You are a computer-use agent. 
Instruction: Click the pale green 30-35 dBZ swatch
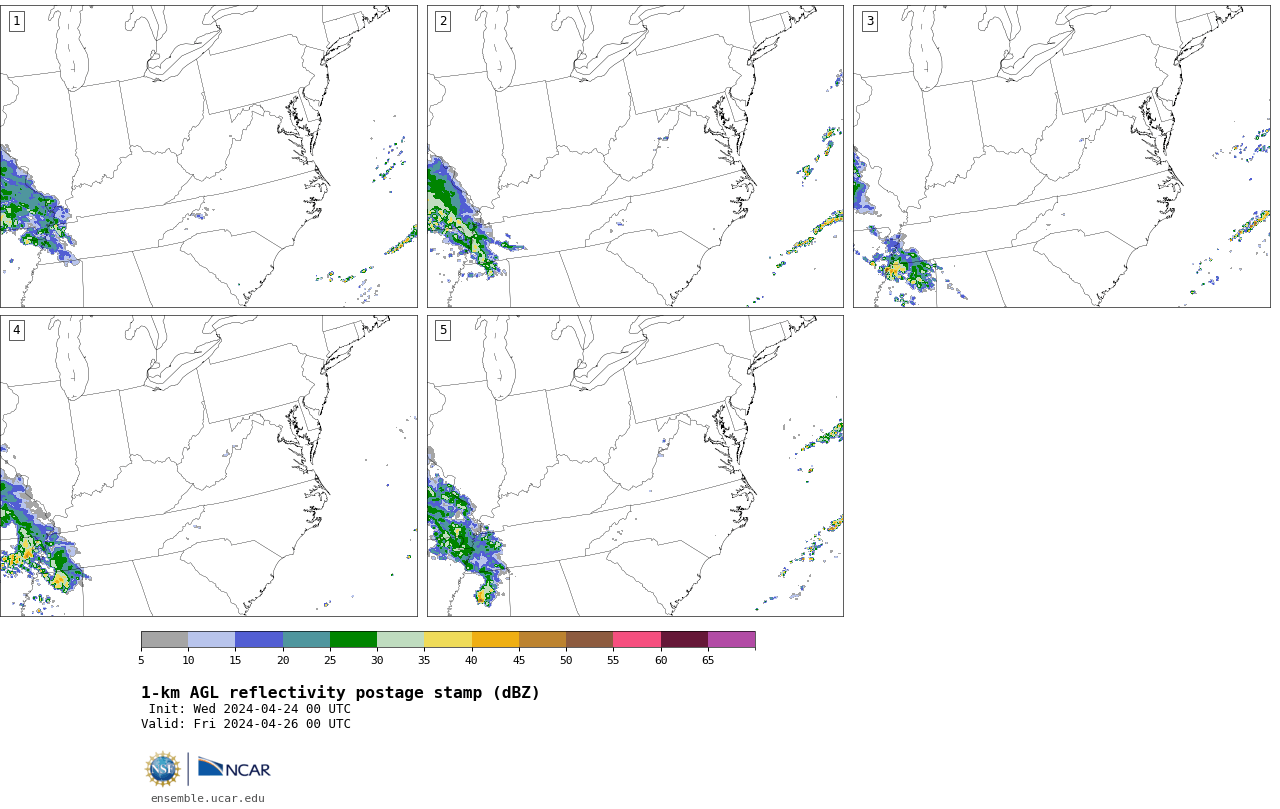400,640
